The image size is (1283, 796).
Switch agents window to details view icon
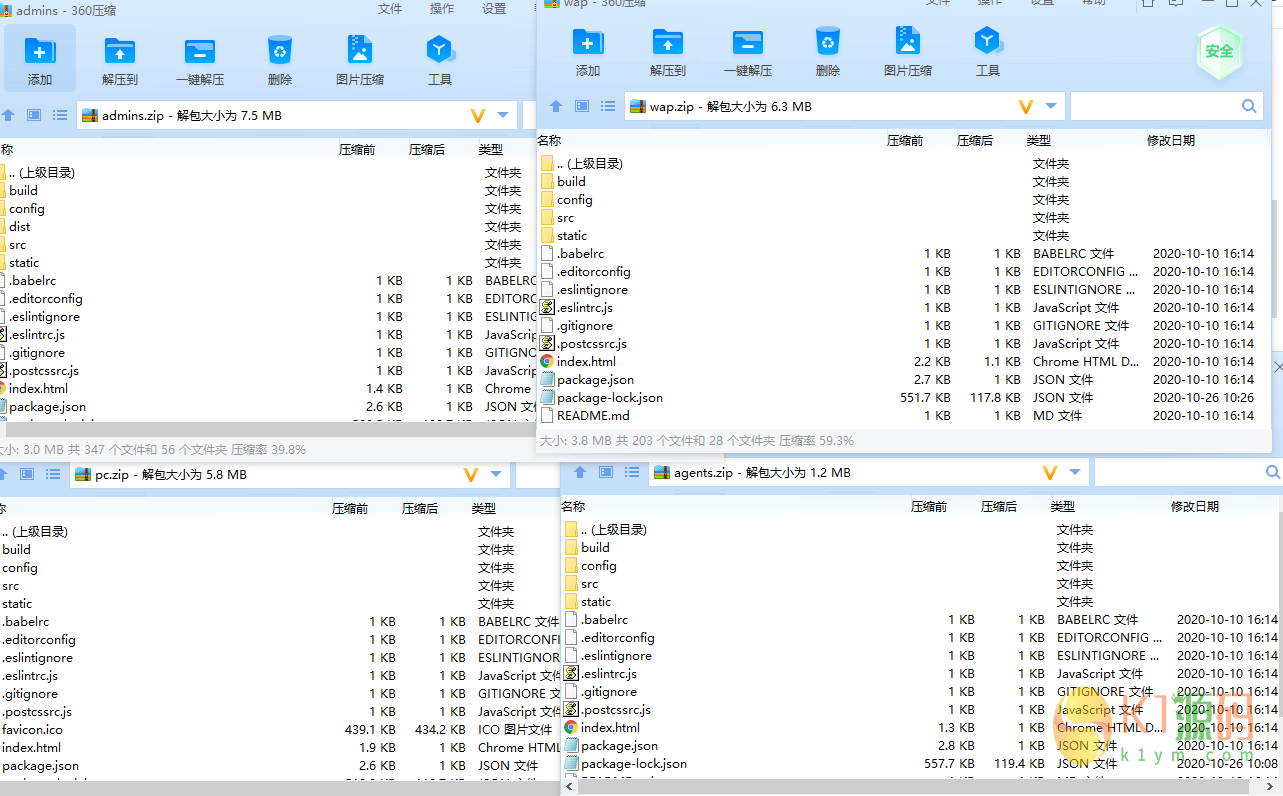(606, 472)
